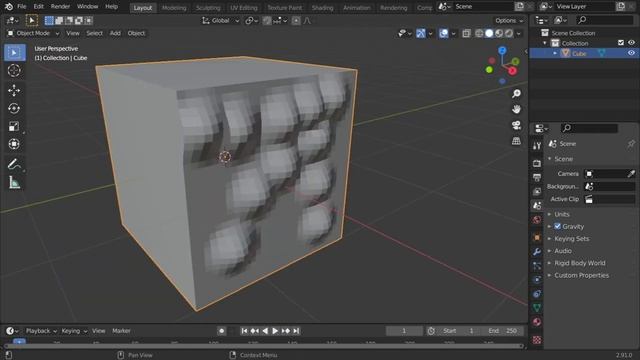Toggle the camera view icon
Image resolution: width=640 pixels, height=360 pixels.
click(516, 125)
